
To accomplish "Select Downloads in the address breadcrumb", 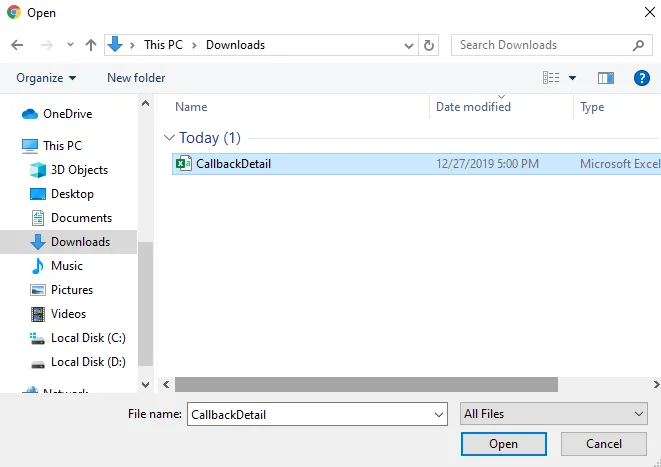I will pyautogui.click(x=235, y=45).
